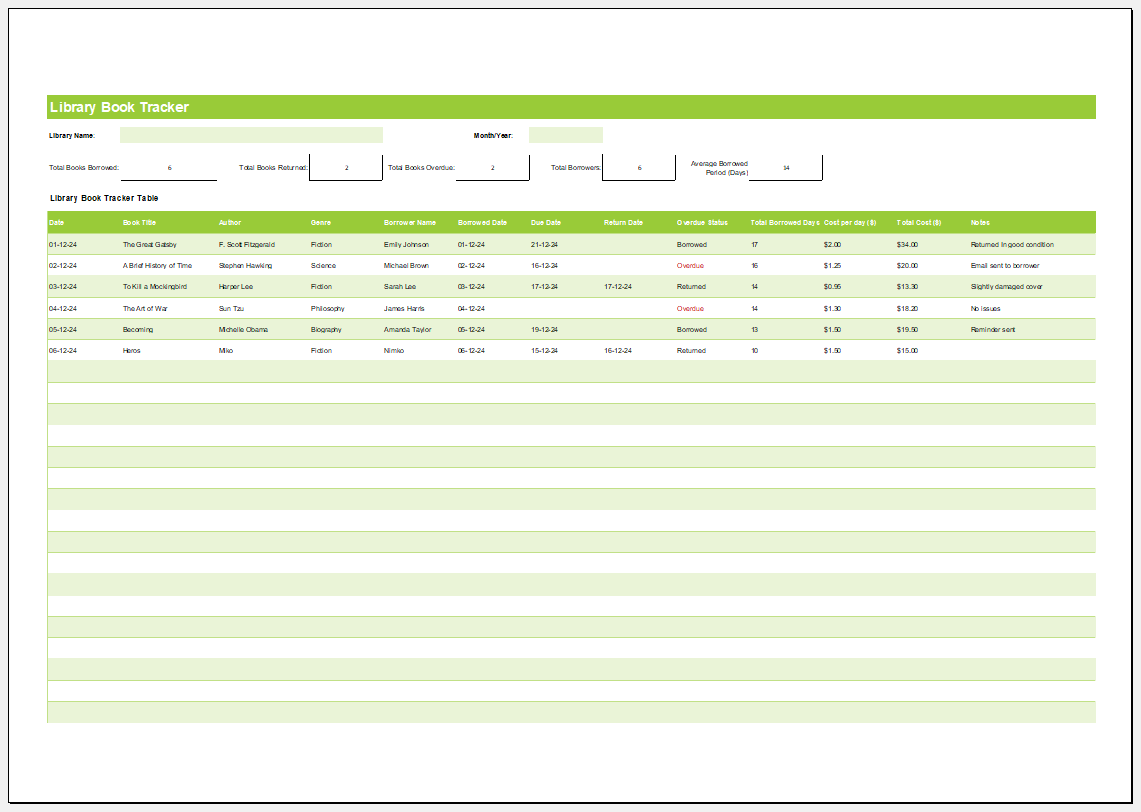Click due date '21-12-24' cell
Viewport: 1141px width, 812px height.
[544, 244]
